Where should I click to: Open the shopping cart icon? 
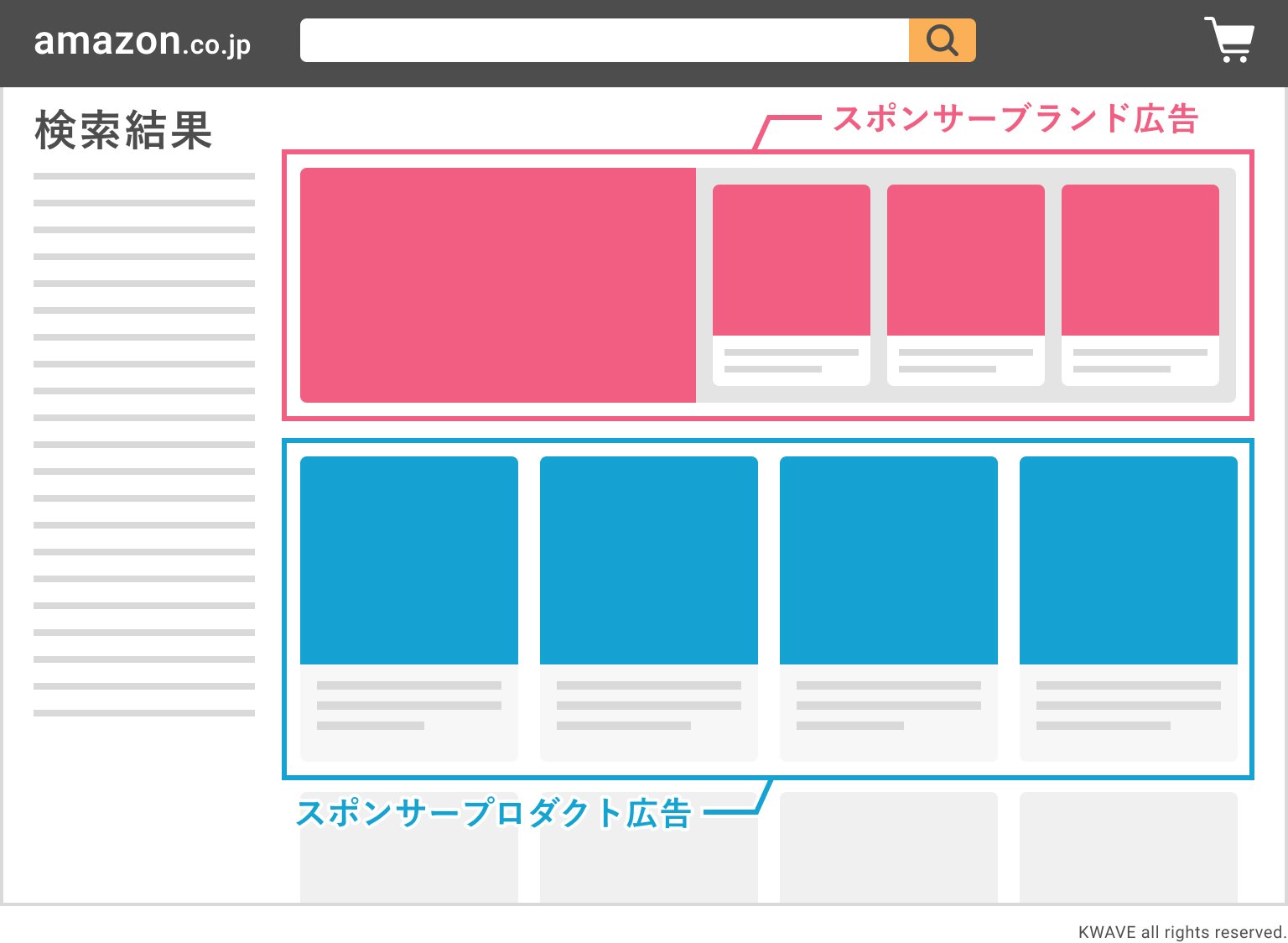1229,39
